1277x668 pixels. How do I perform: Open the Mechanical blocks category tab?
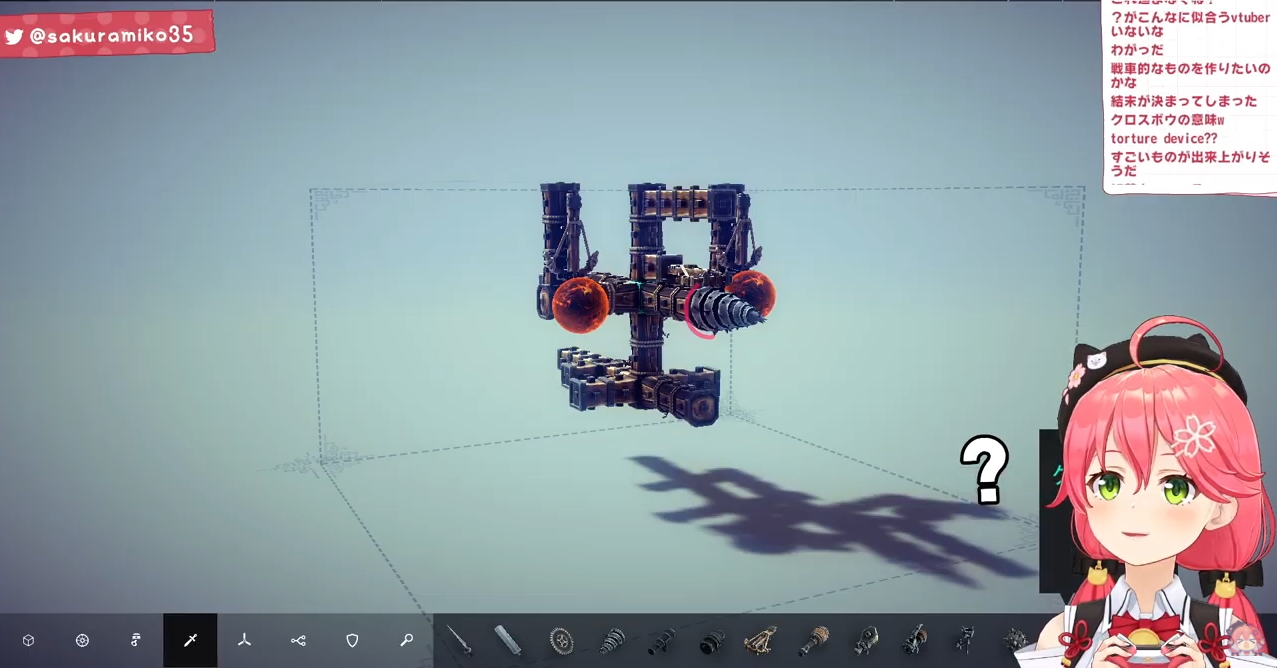coord(136,640)
